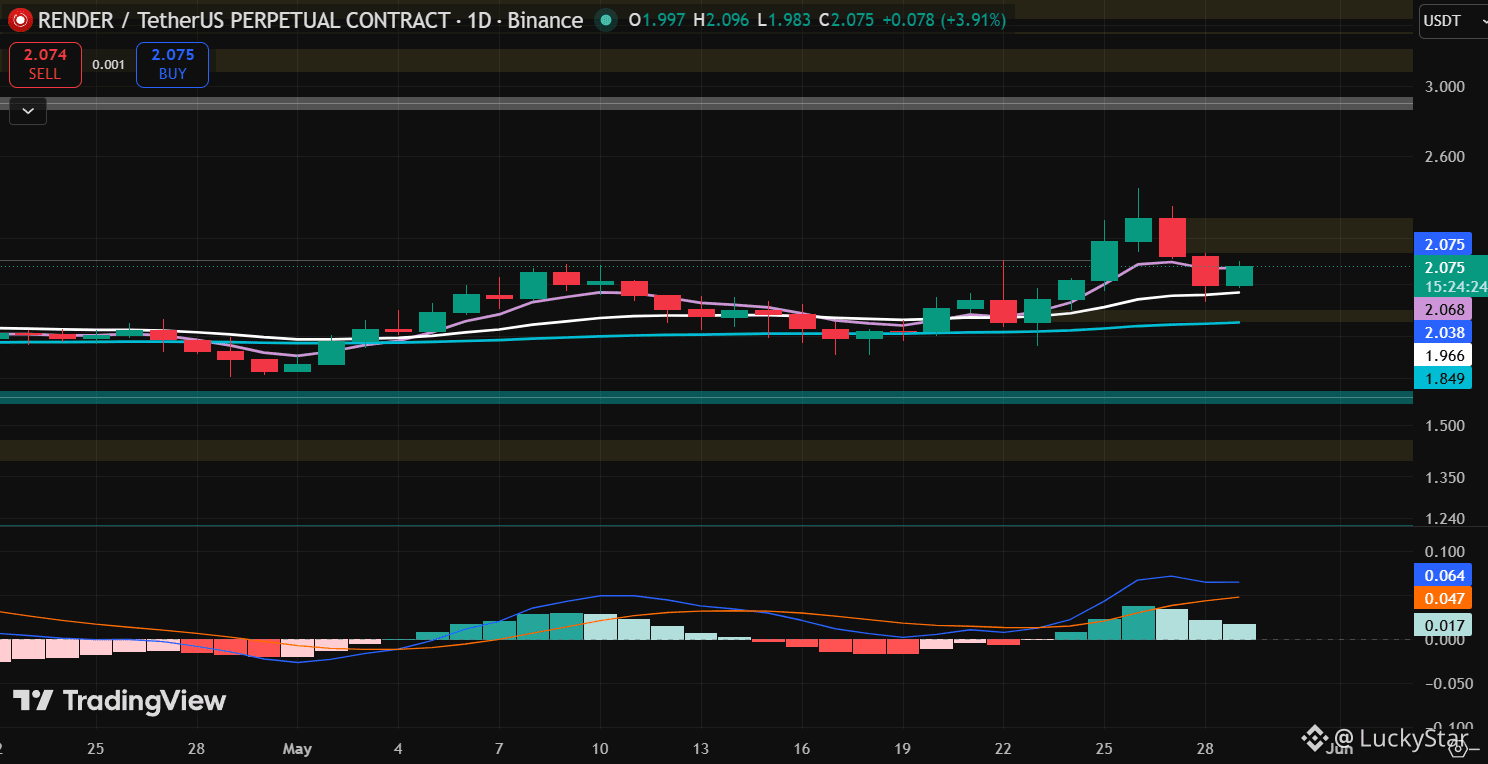
Task: Click the date label 16 on the time axis
Action: pyautogui.click(x=802, y=748)
